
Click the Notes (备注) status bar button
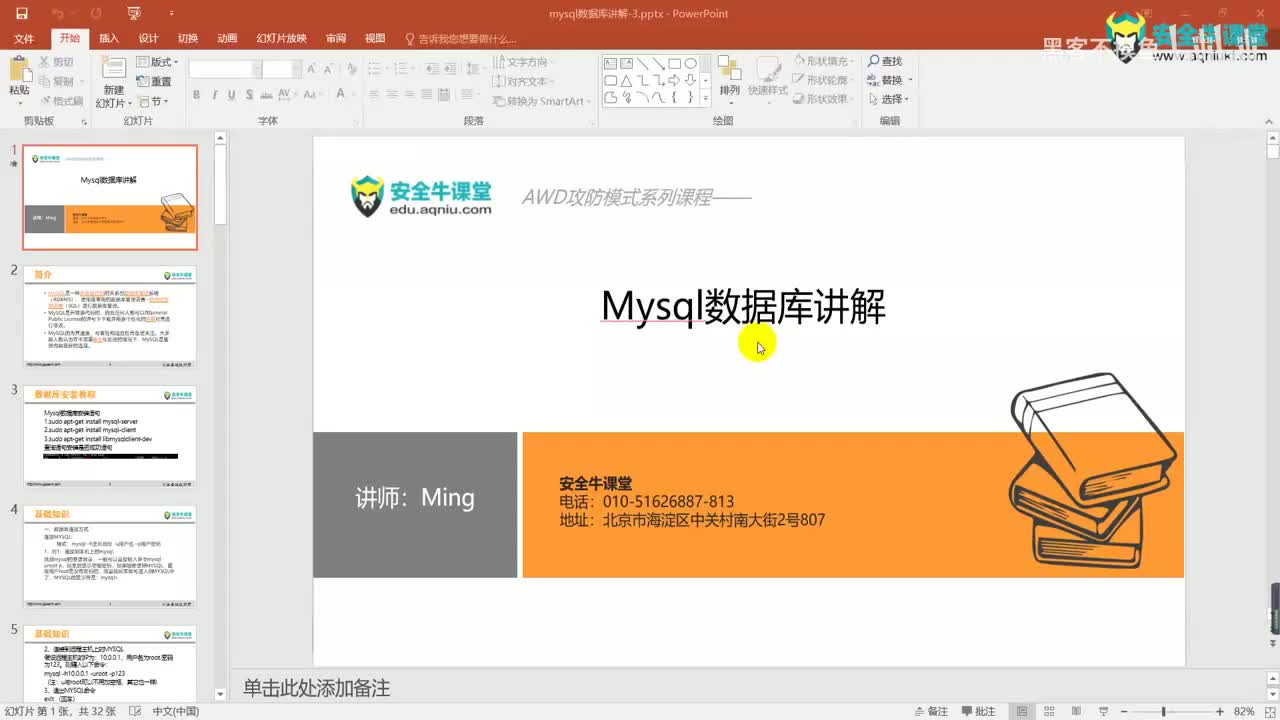pyautogui.click(x=932, y=711)
